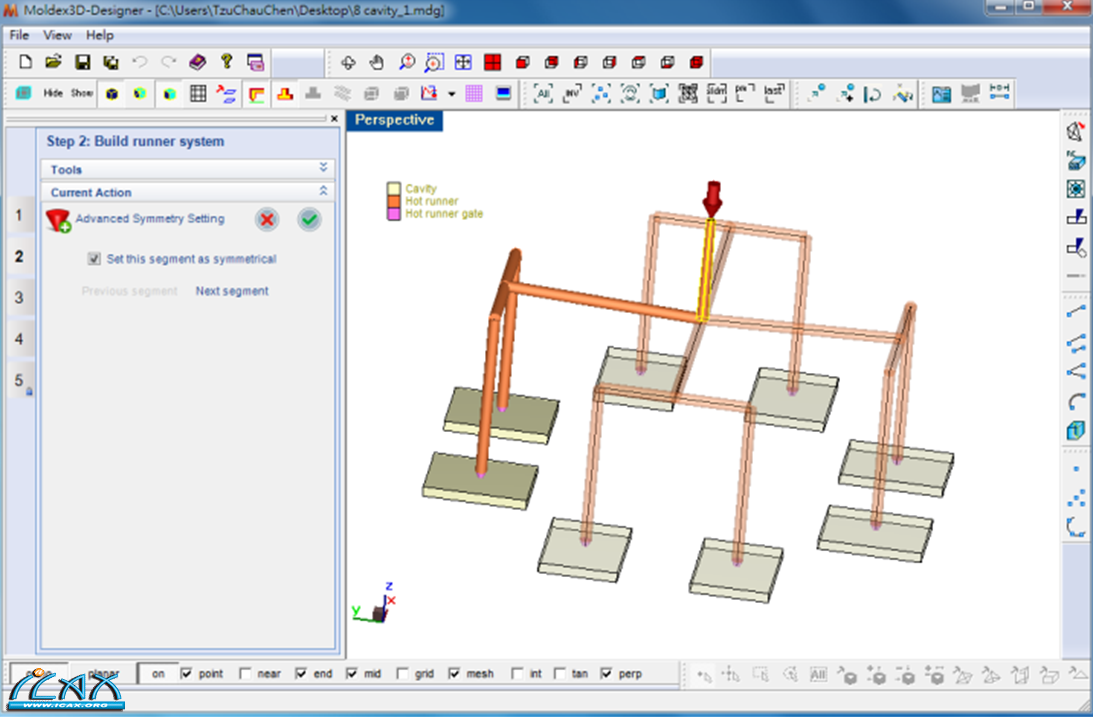This screenshot has width=1093, height=717.
Task: Confirm symmetry setting with green checkmark
Action: [310, 220]
